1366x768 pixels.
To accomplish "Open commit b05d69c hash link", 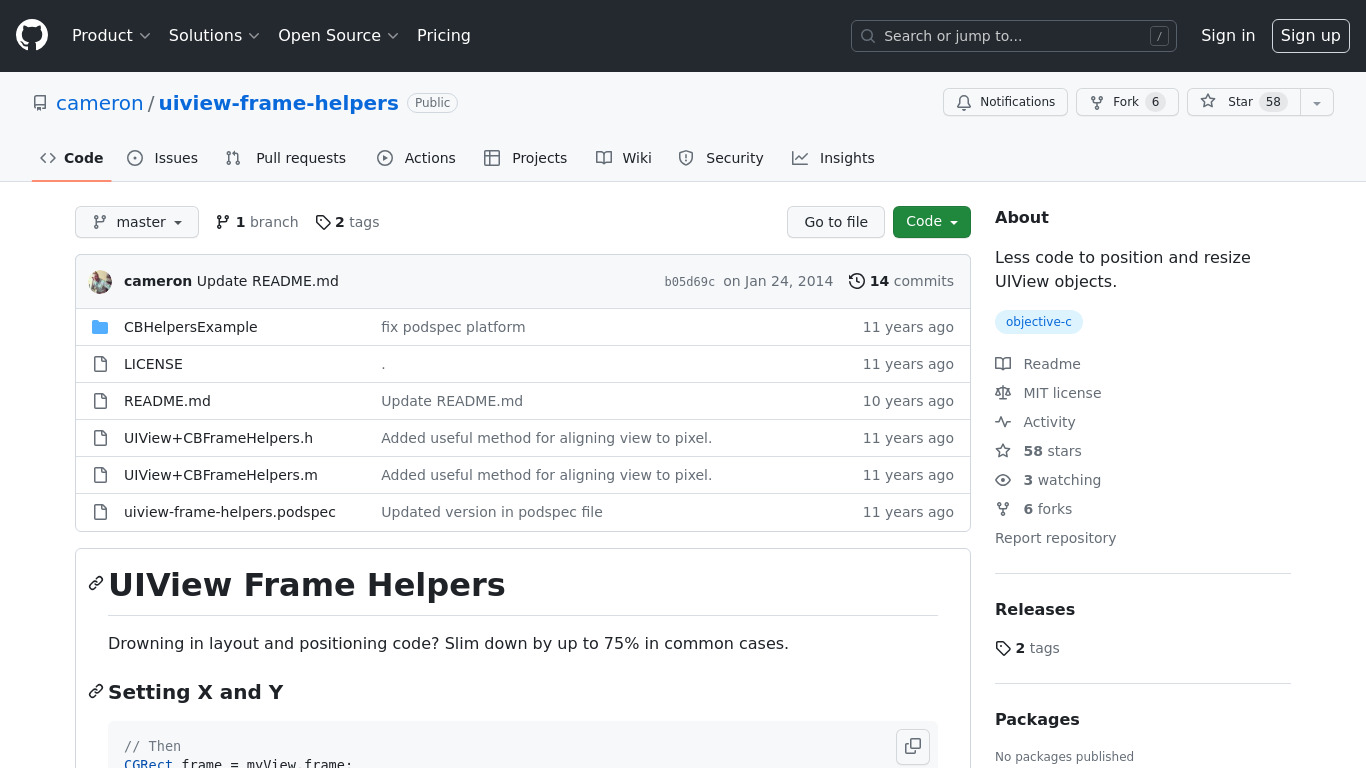I will pyautogui.click(x=690, y=282).
